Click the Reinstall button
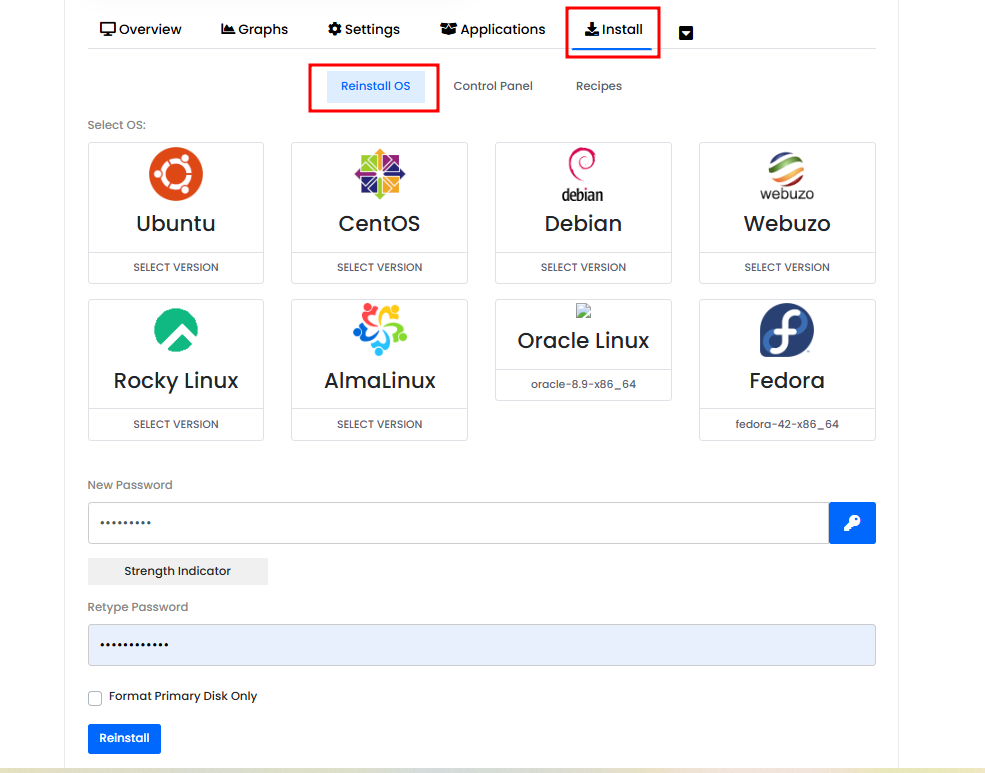 click(124, 738)
